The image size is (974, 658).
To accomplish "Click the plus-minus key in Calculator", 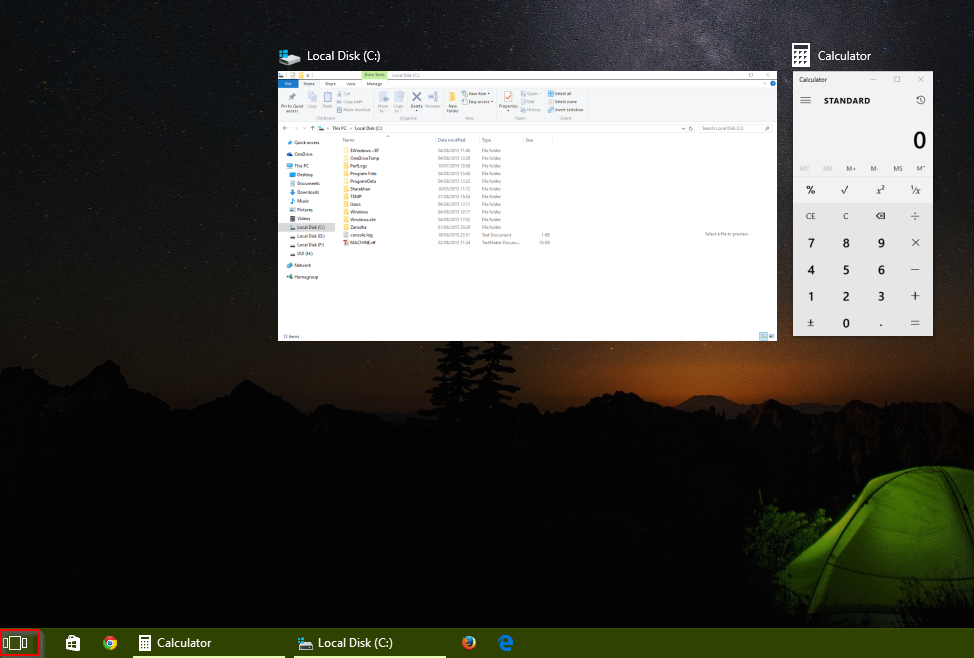I will click(811, 323).
